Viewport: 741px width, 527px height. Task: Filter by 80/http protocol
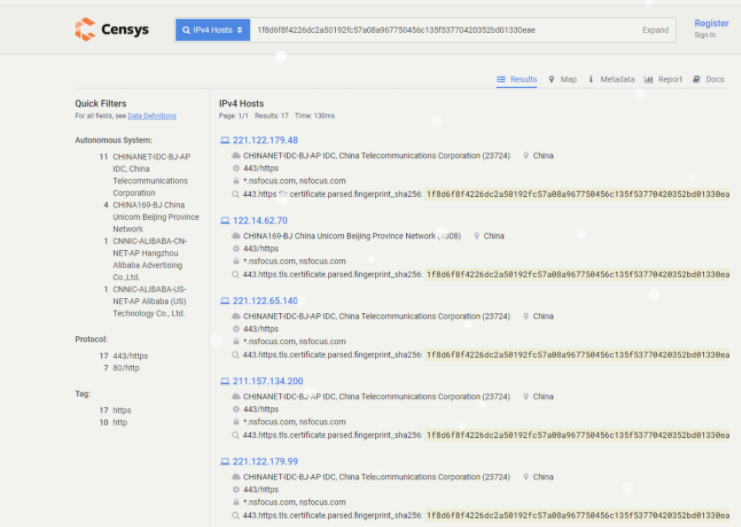coord(126,368)
